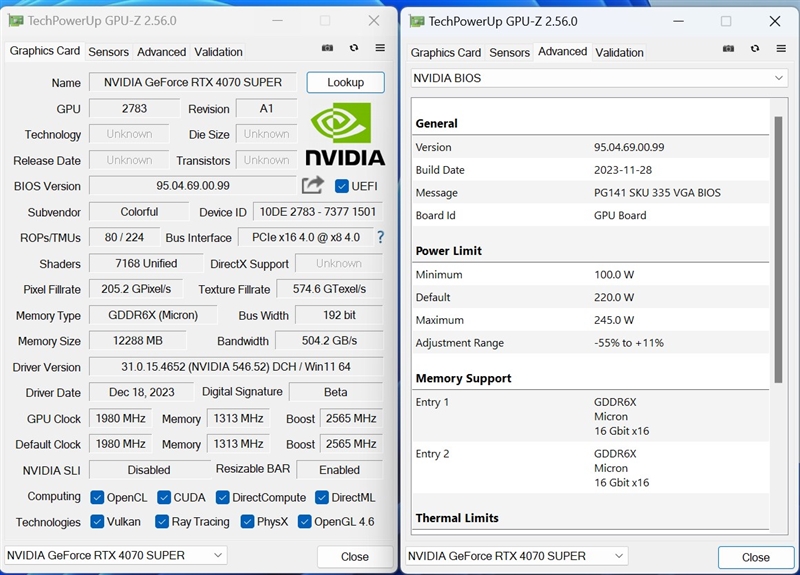Click Driver Version field
The width and height of the screenshot is (800, 575).
click(x=236, y=366)
